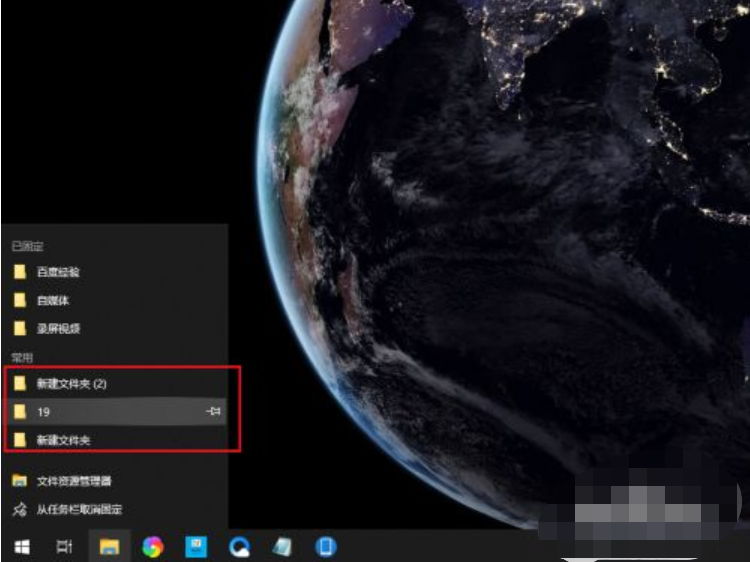Click the folder icon beside 百度经验
The image size is (750, 562).
19,272
